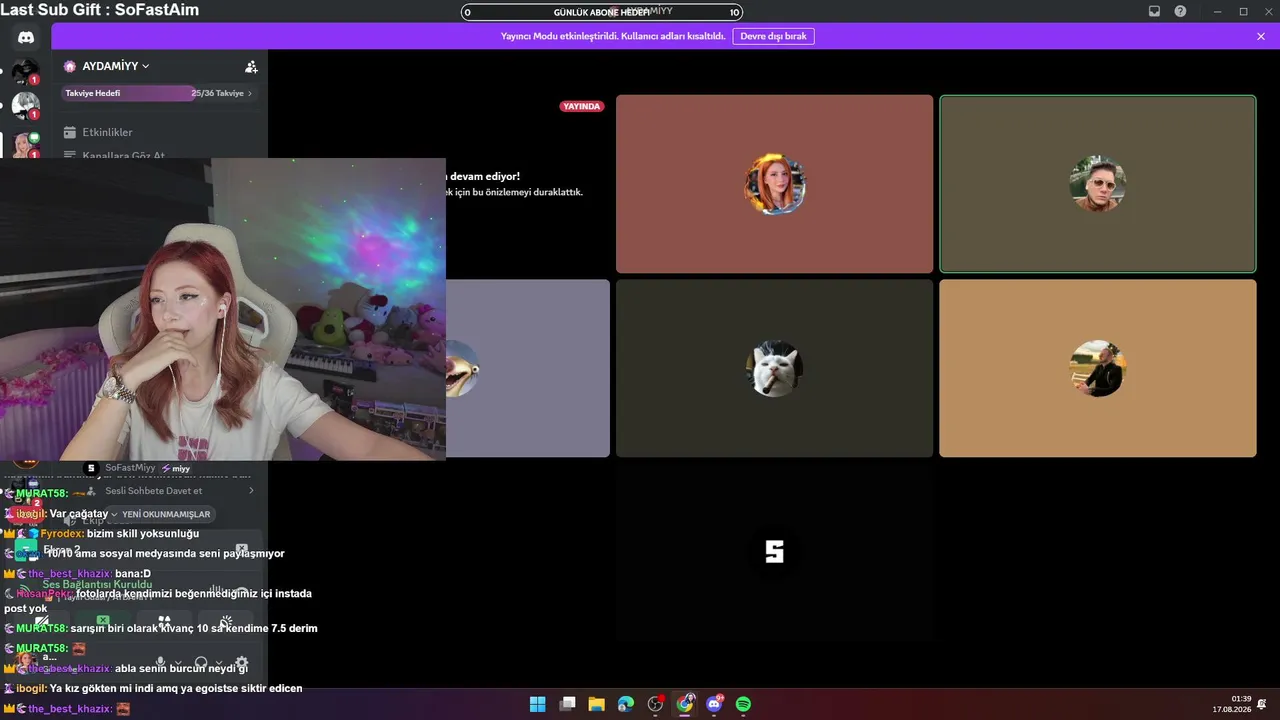Select the second server avatar in the sidebar
Image resolution: width=1280 pixels, height=720 pixels.
pos(25,105)
